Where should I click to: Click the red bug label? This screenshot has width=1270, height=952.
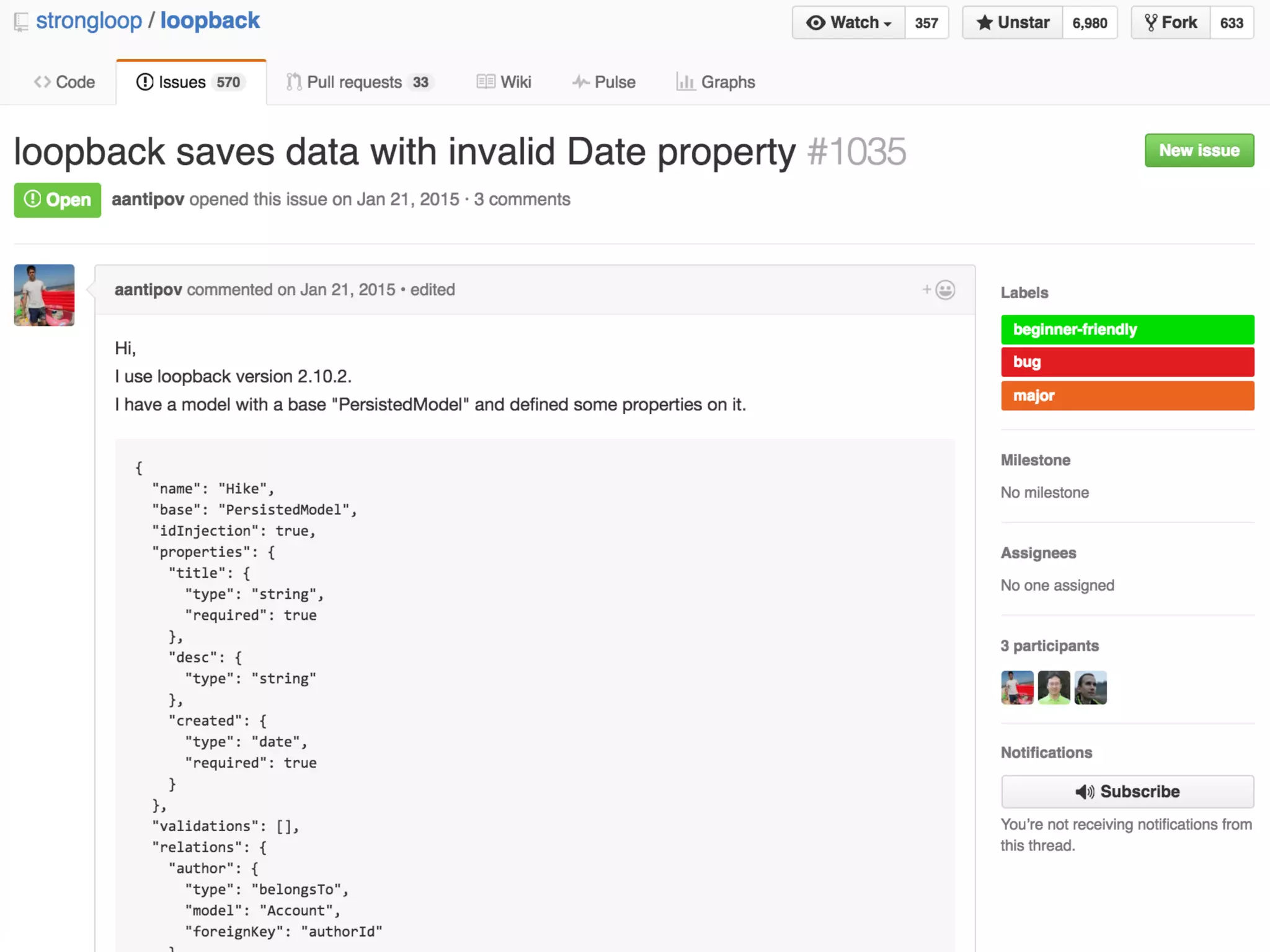[1127, 362]
